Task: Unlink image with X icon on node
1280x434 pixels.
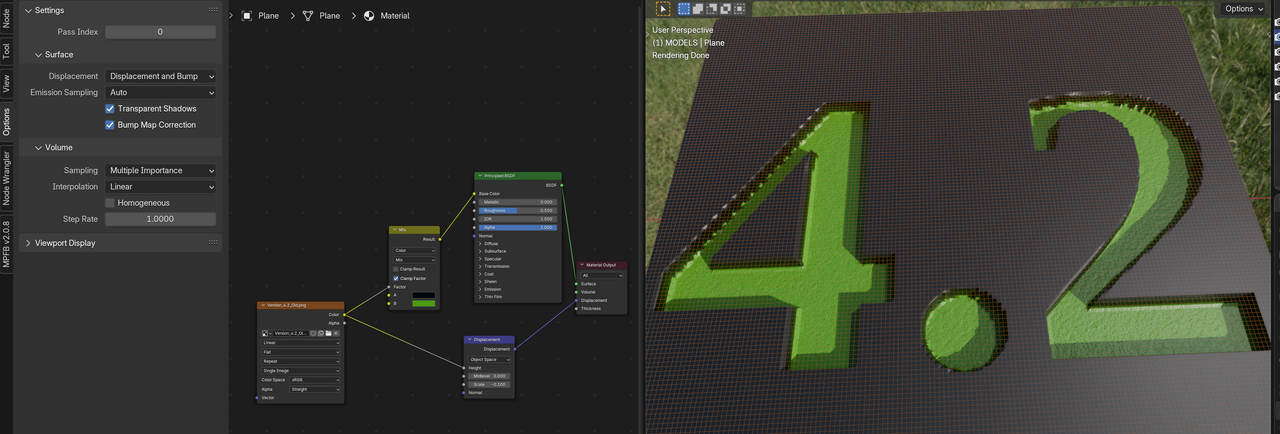Action: (336, 333)
